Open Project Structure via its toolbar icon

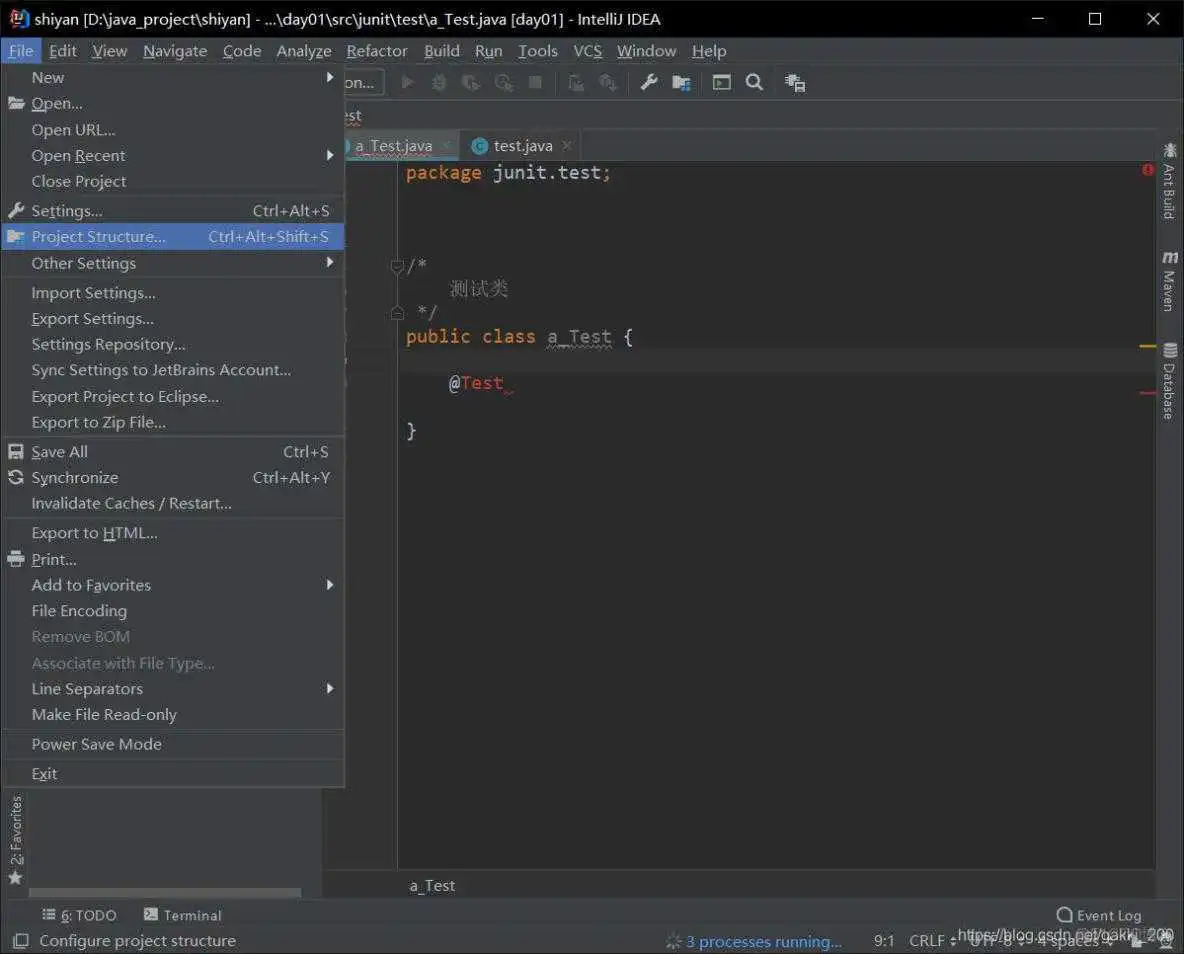point(681,83)
